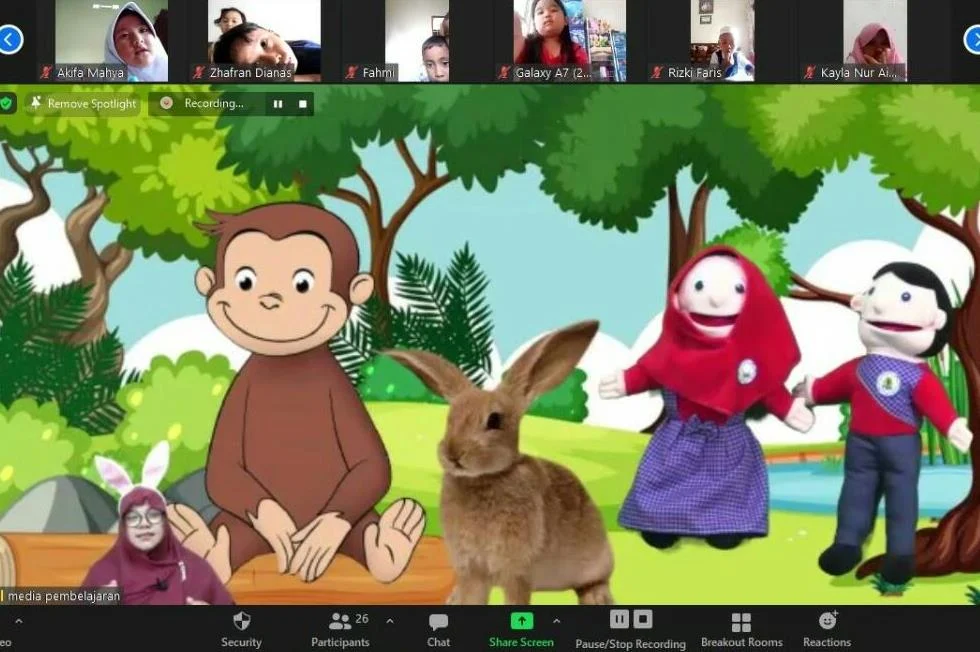Image resolution: width=980 pixels, height=652 pixels.
Task: Select Akifa Mahya's video thumbnail
Action: 110,40
